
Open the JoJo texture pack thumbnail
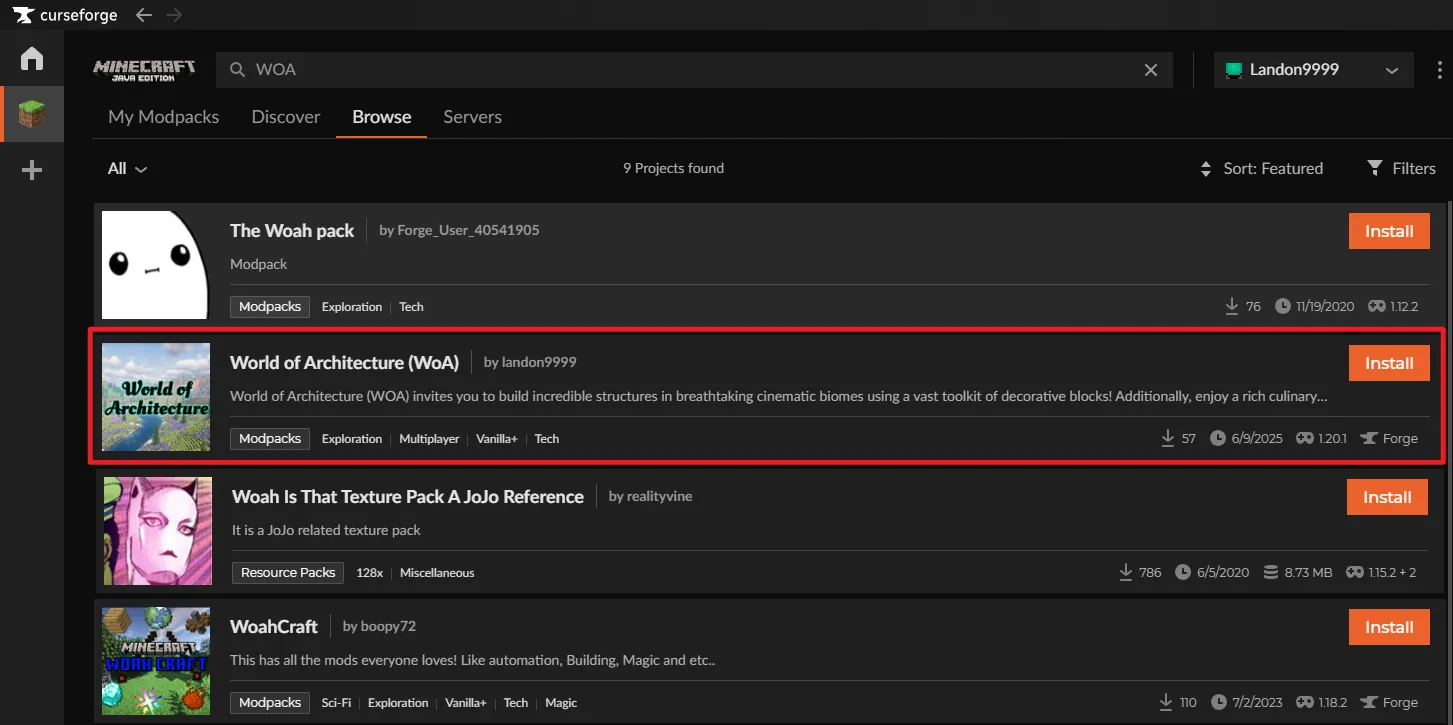point(158,531)
